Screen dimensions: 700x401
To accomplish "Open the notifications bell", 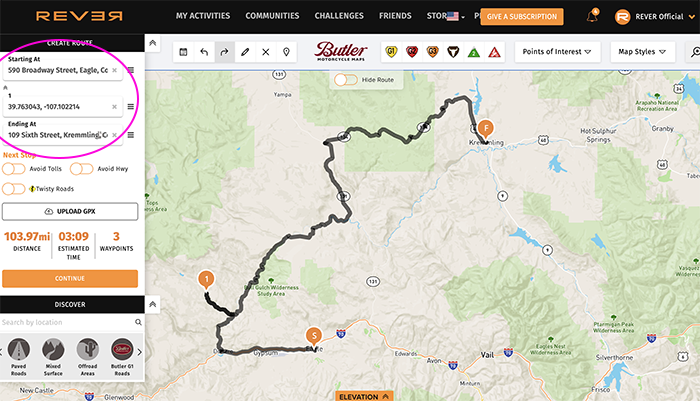I will click(x=592, y=16).
